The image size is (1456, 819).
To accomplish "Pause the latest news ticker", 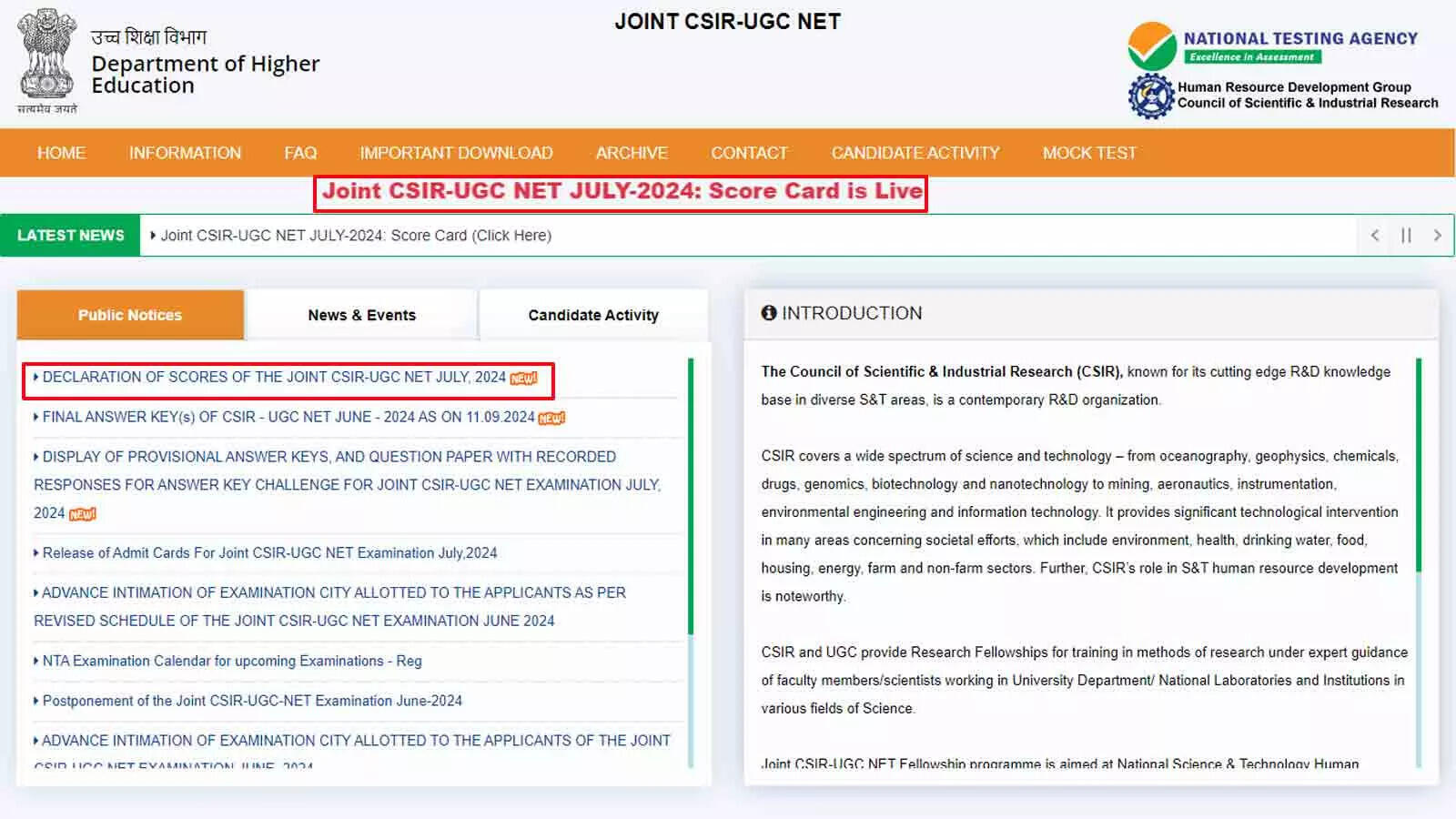I will 1406,235.
